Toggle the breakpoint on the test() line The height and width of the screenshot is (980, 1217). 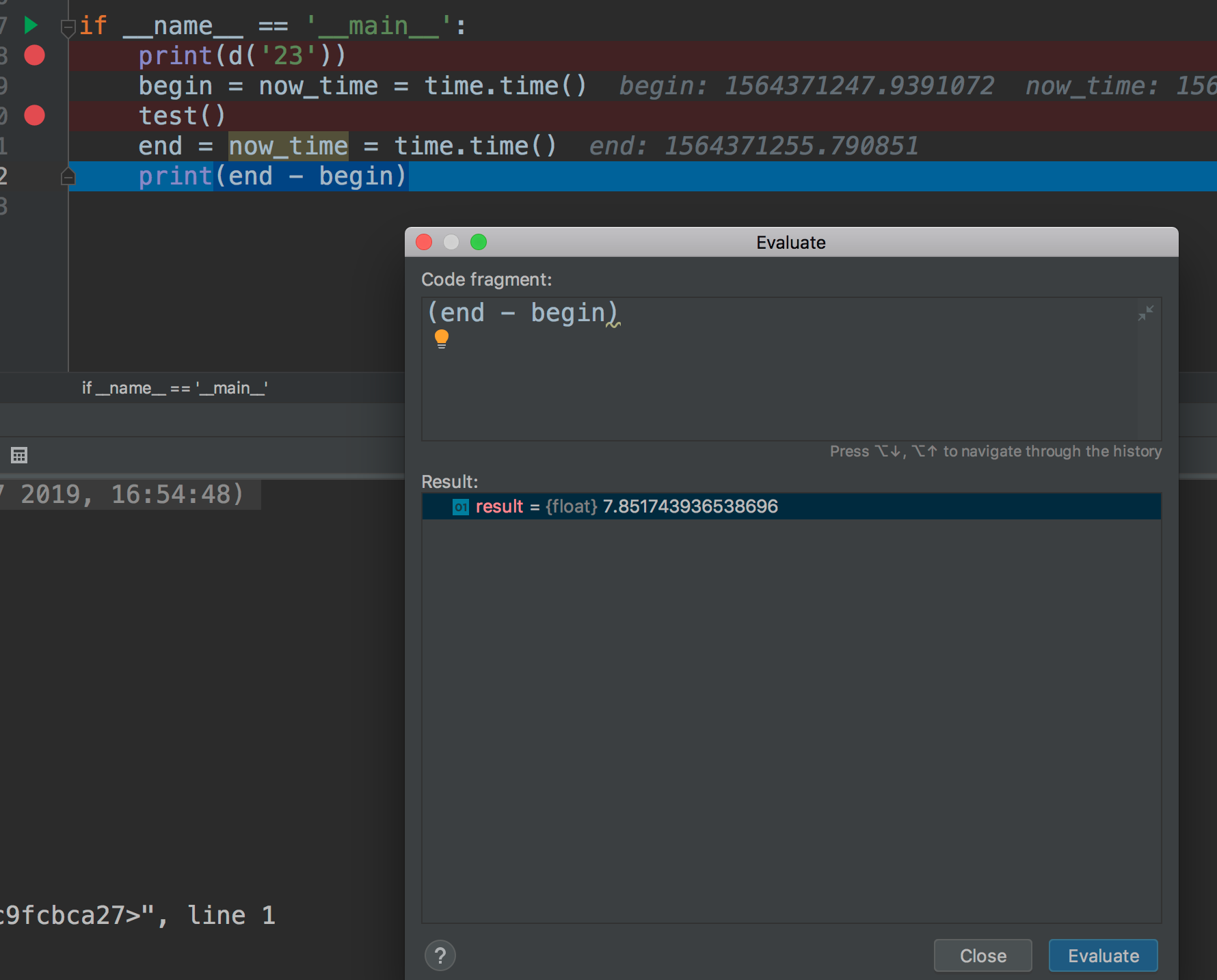(x=34, y=115)
